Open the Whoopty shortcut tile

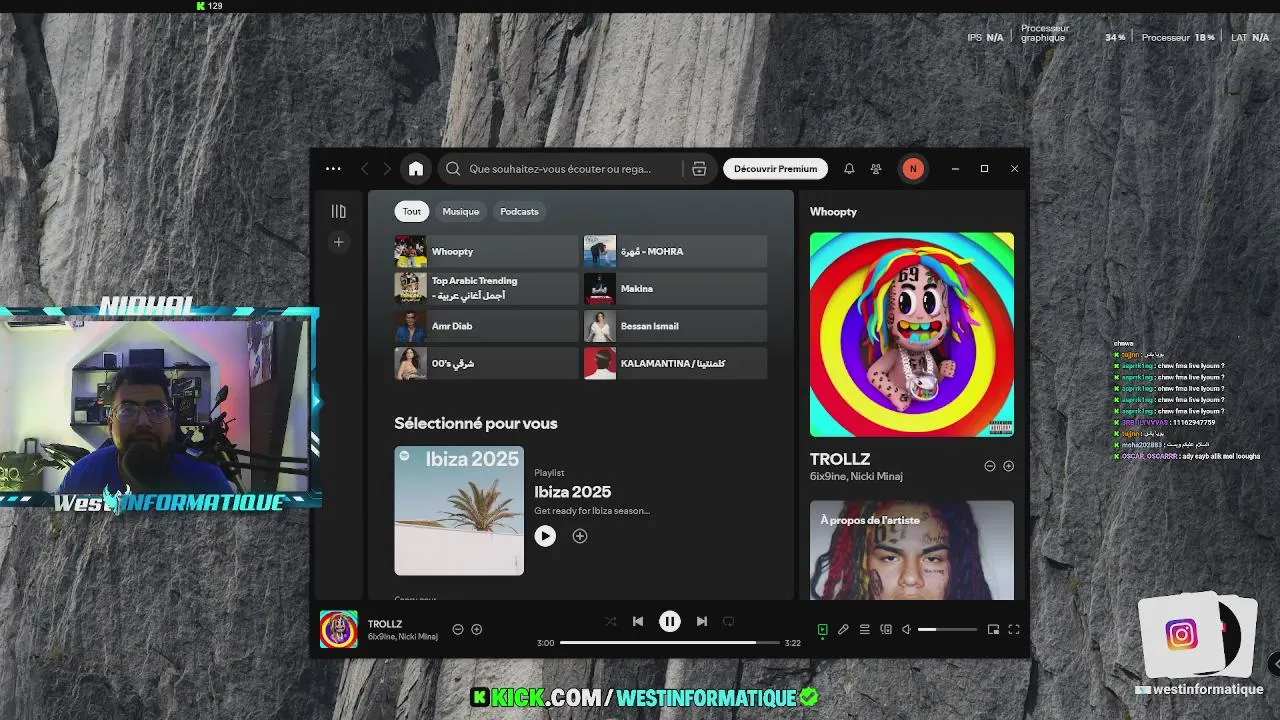pyautogui.click(x=486, y=251)
